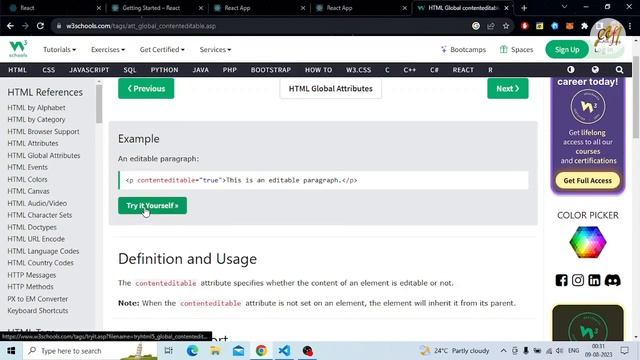Open W3Schools Facebook page icon

(x=561, y=280)
